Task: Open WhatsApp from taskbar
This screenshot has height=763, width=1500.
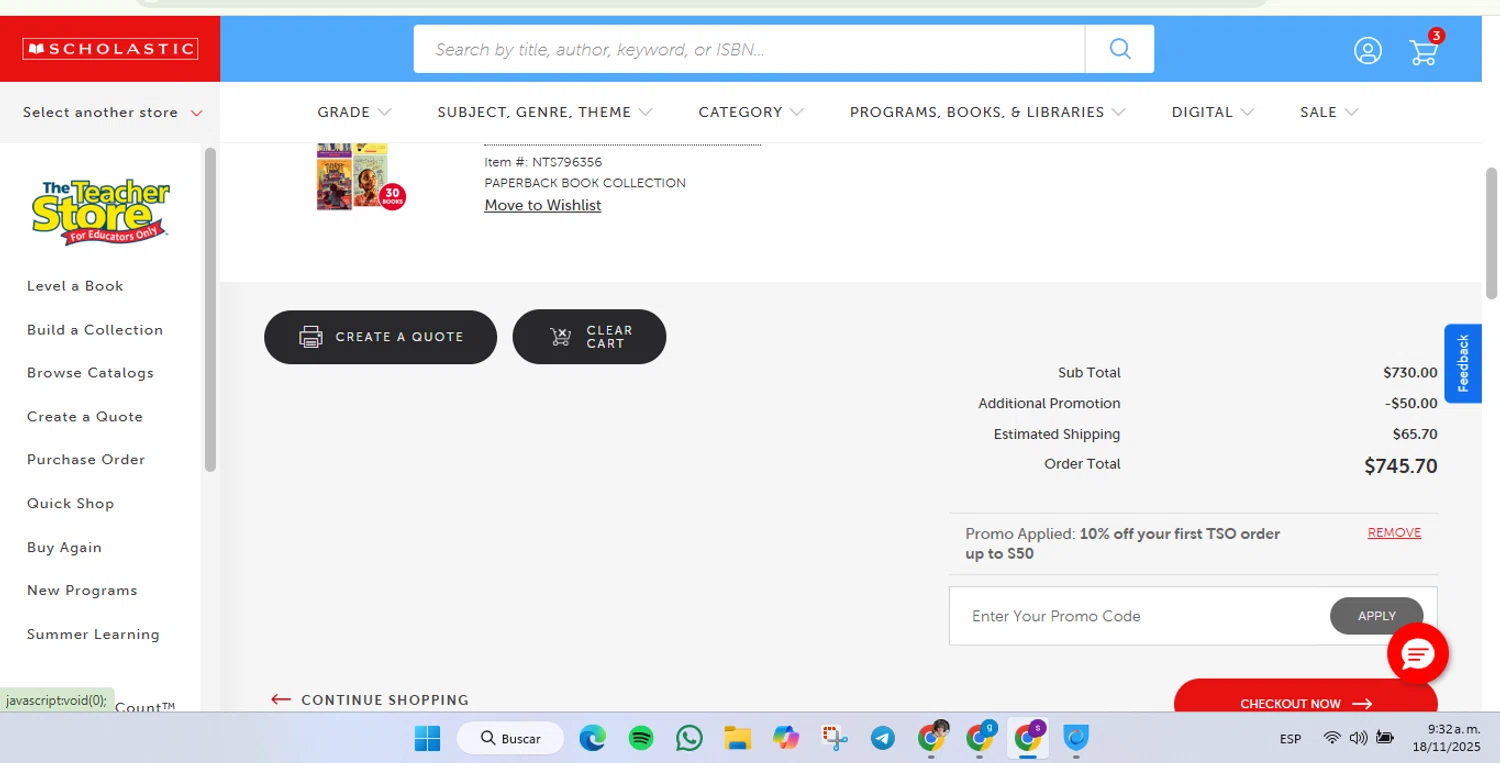Action: [689, 738]
